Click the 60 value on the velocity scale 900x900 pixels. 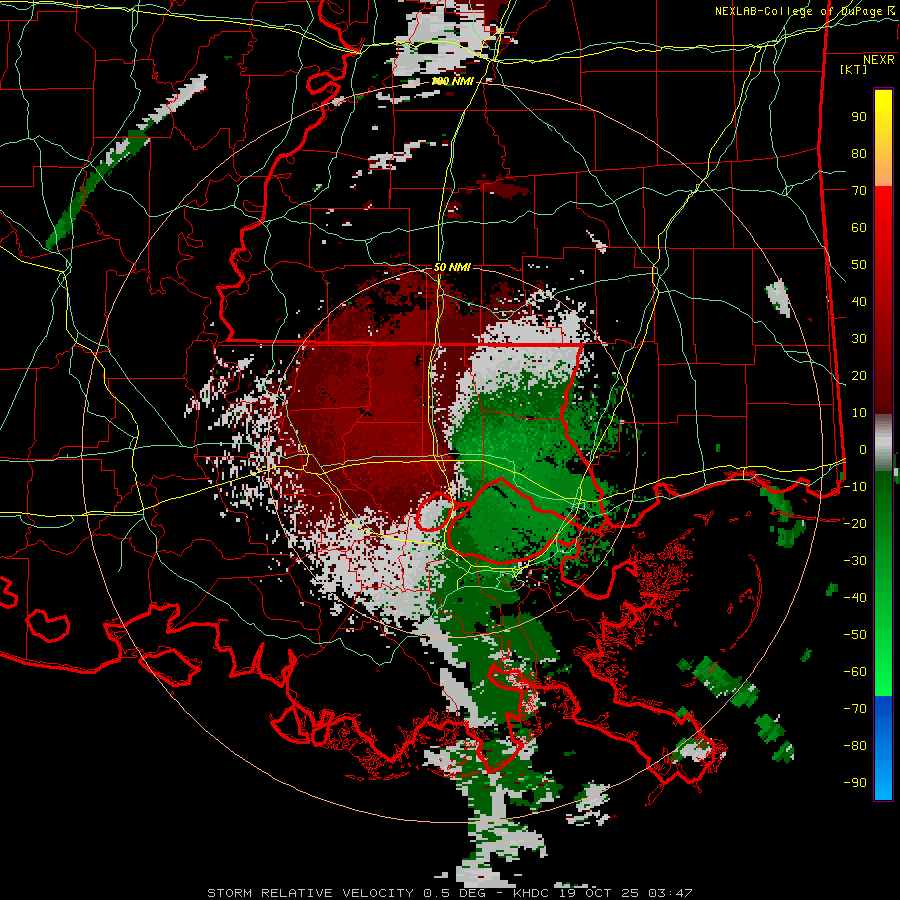point(859,228)
